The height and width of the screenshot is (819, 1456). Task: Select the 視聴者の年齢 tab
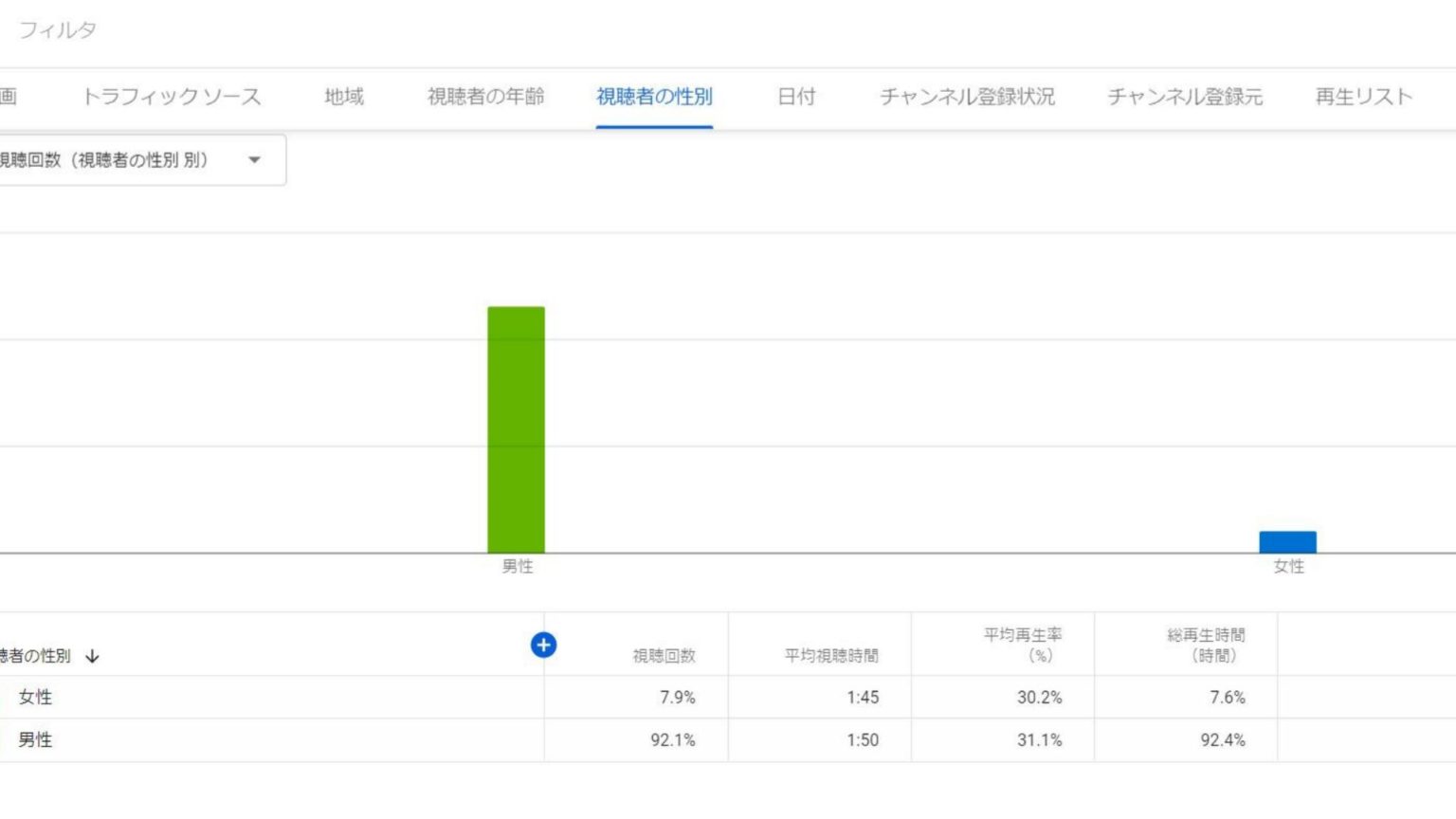(x=485, y=97)
